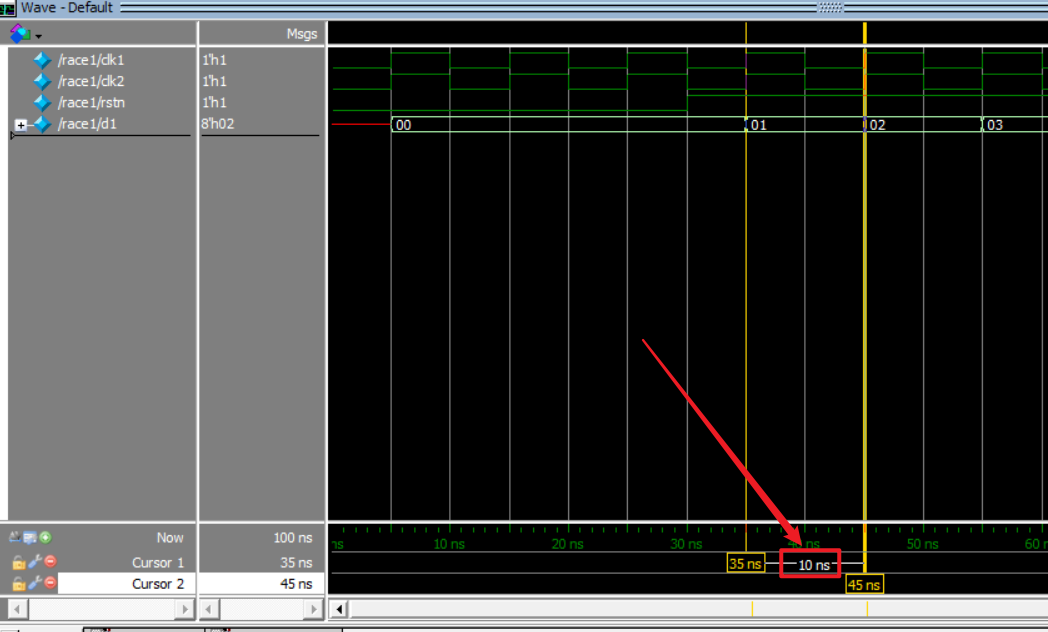
Task: Click the 02 segment of d1 waveform
Action: point(923,125)
